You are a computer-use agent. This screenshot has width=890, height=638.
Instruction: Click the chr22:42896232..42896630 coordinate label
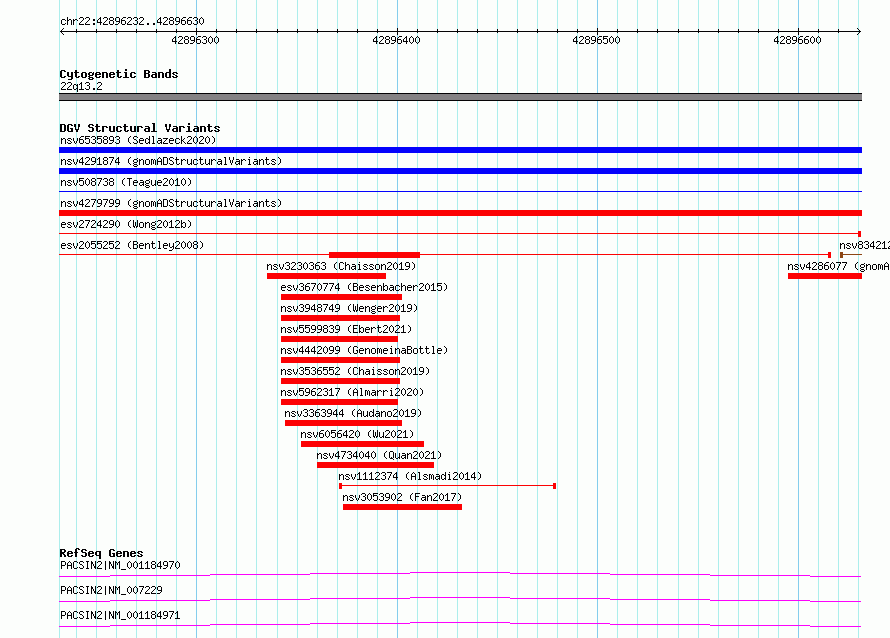tap(132, 21)
